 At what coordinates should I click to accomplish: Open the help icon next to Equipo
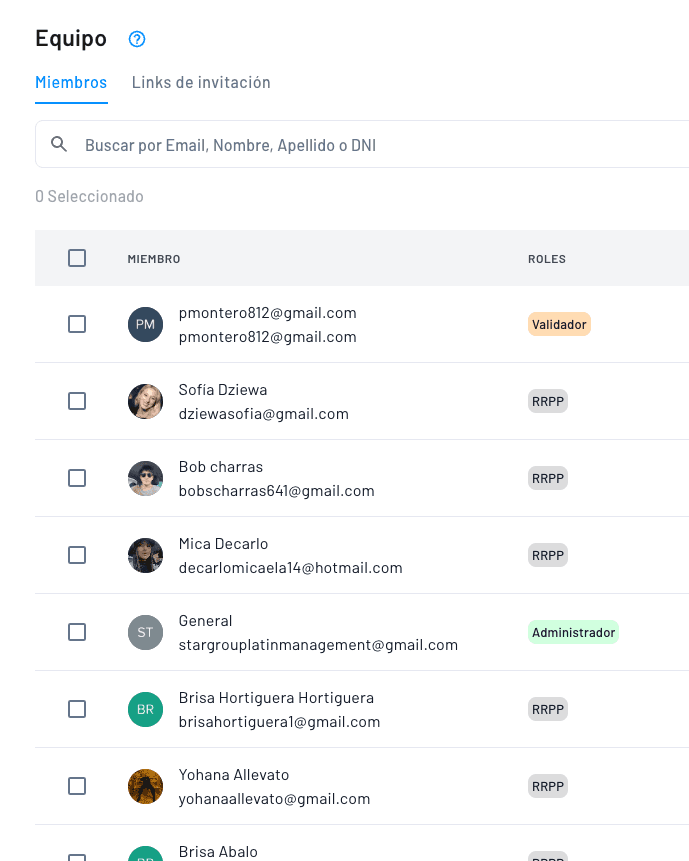coord(137,39)
